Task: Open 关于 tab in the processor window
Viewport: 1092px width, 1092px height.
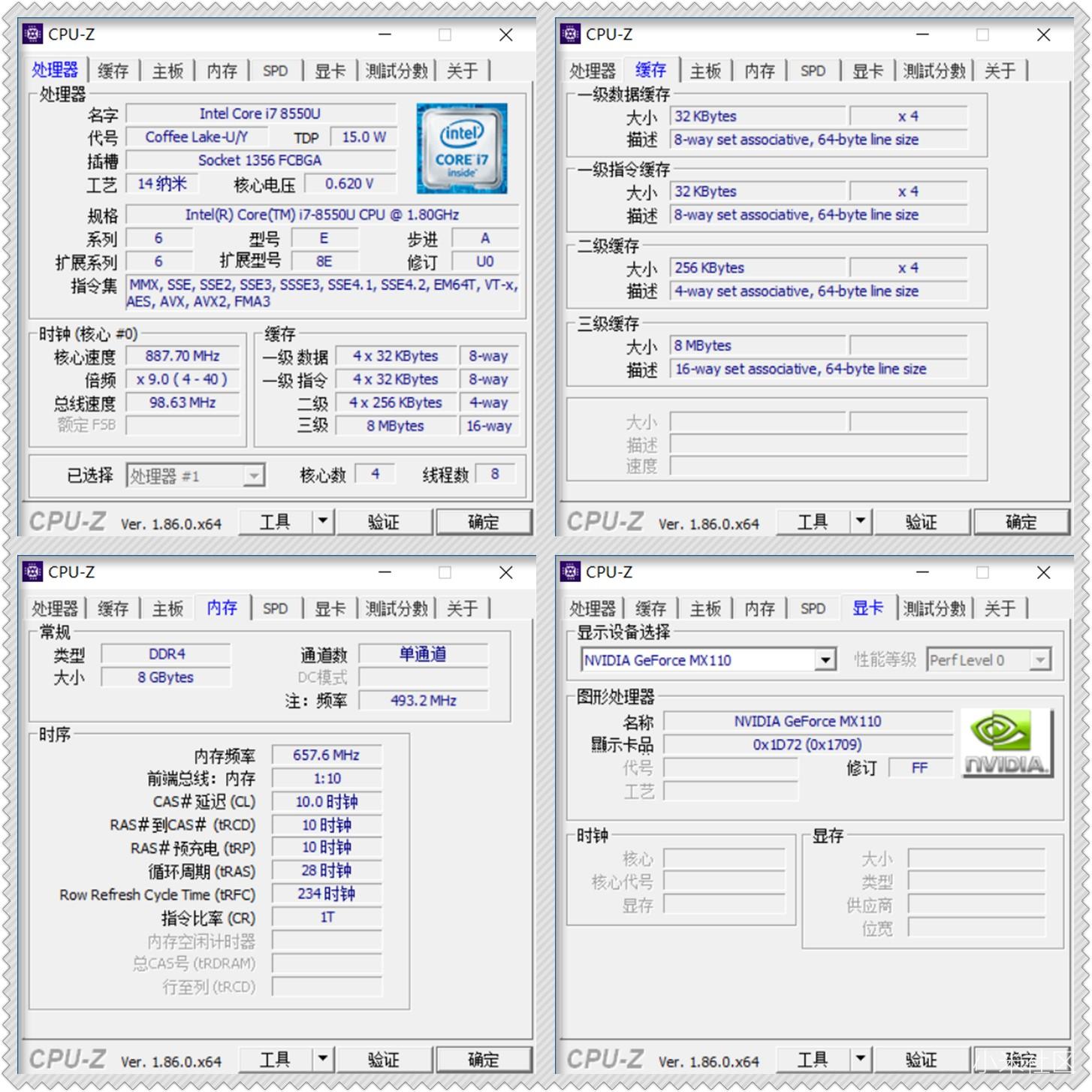Action: (462, 71)
